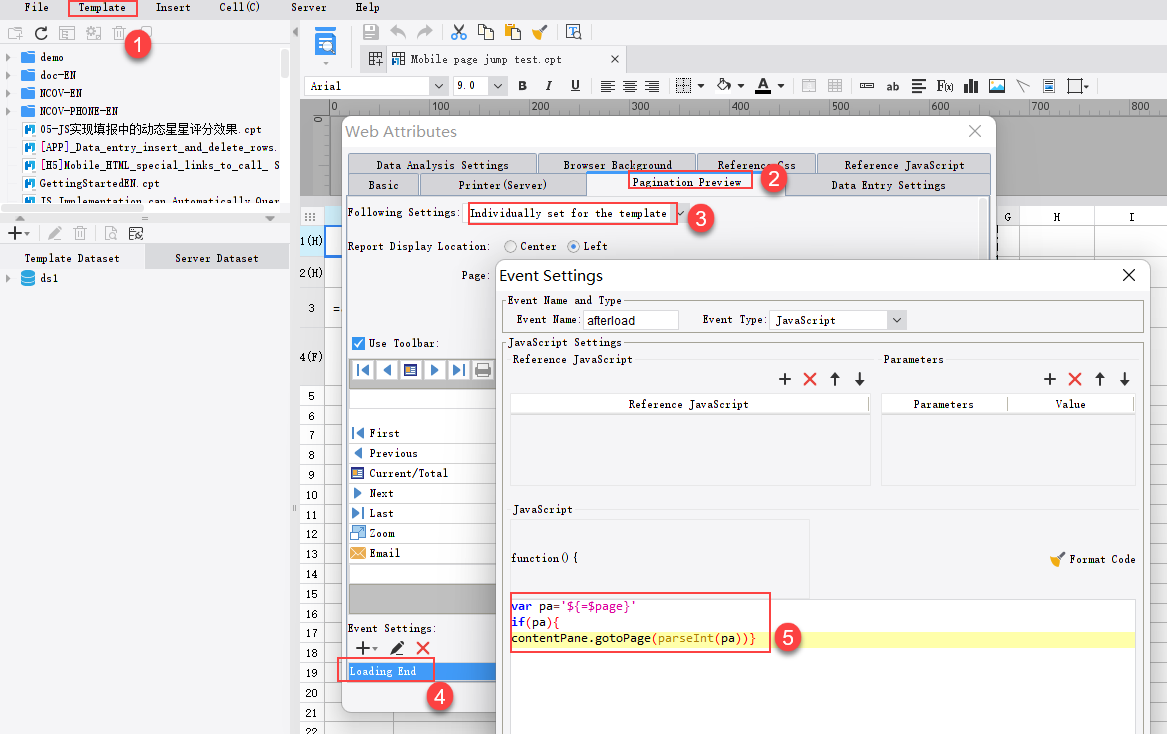Expand the font size dropdown showing 9.0

pos(497,86)
